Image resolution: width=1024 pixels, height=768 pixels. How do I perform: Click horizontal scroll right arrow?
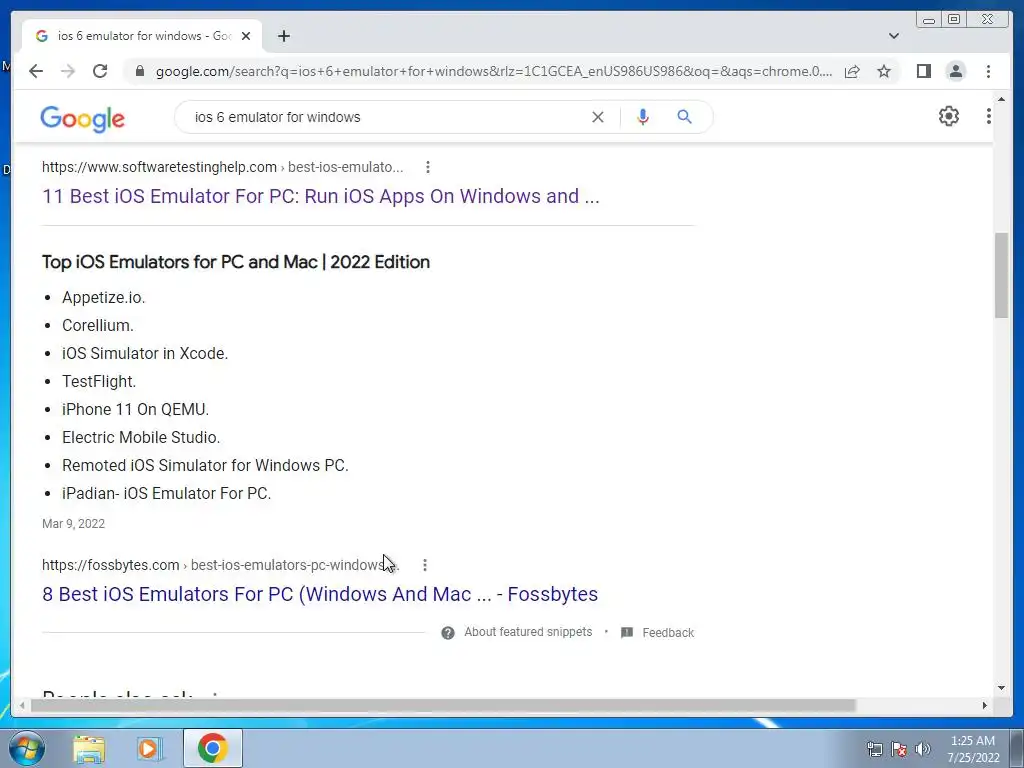click(x=985, y=705)
